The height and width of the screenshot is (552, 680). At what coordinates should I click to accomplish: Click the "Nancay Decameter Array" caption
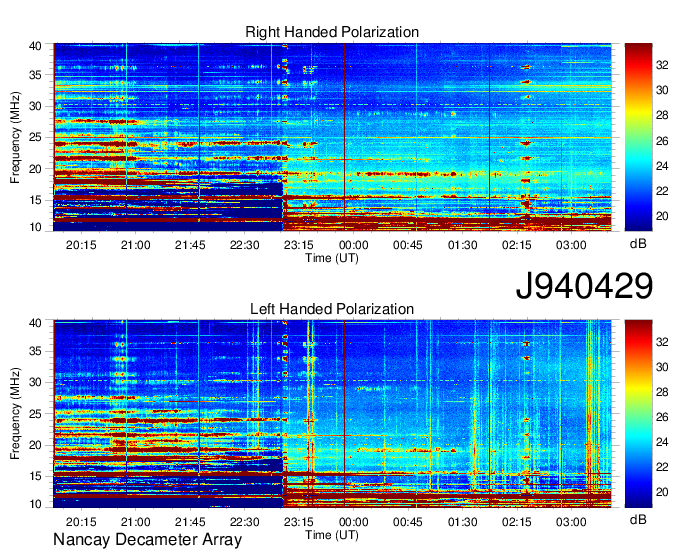[147, 540]
